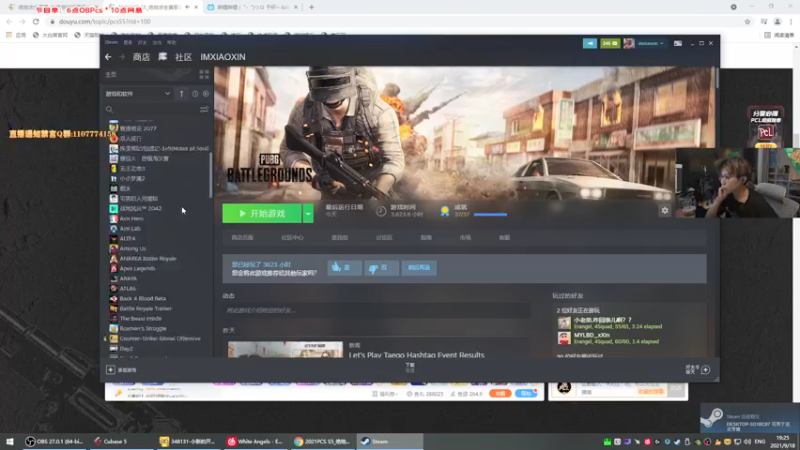Screen dimensions: 800x450
Task: Open the 社区 community tab
Action: [184, 57]
